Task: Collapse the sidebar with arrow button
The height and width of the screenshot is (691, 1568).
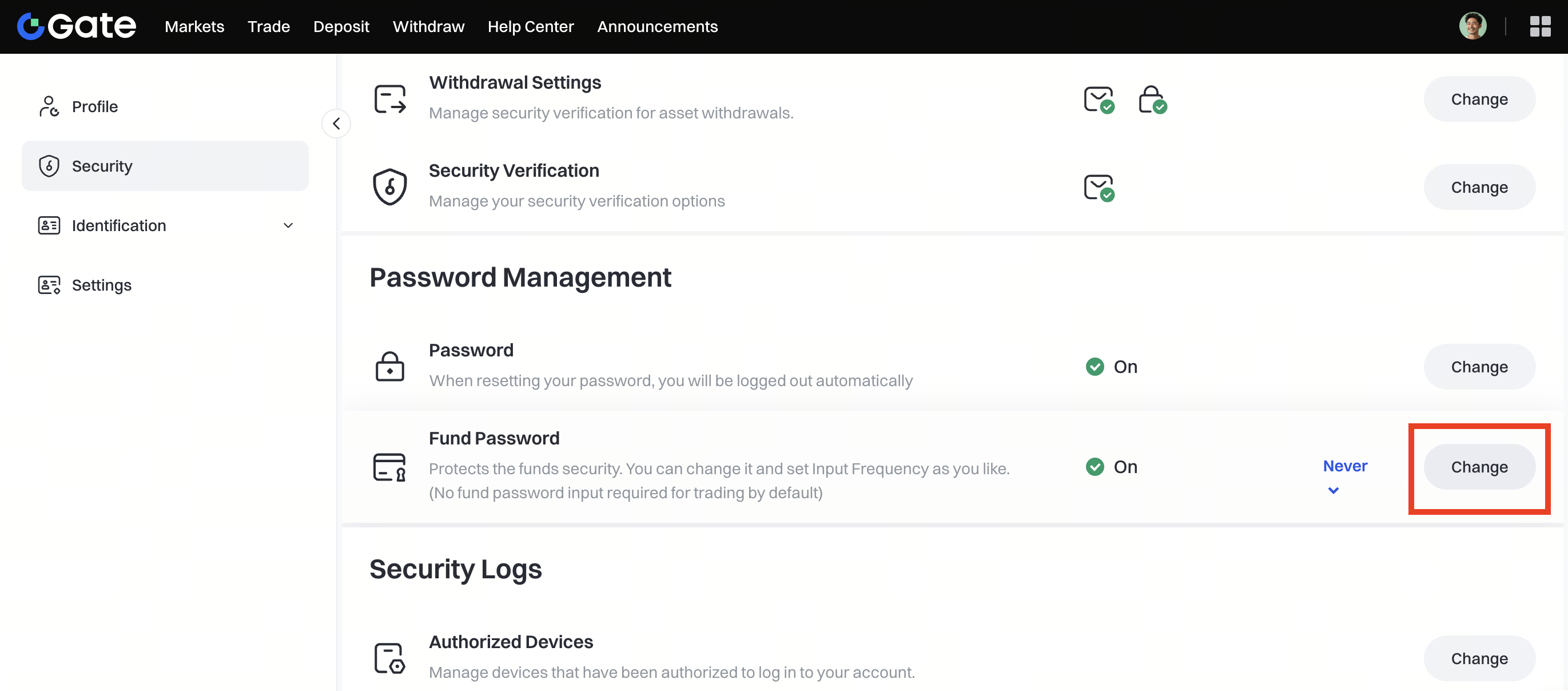Action: click(336, 124)
